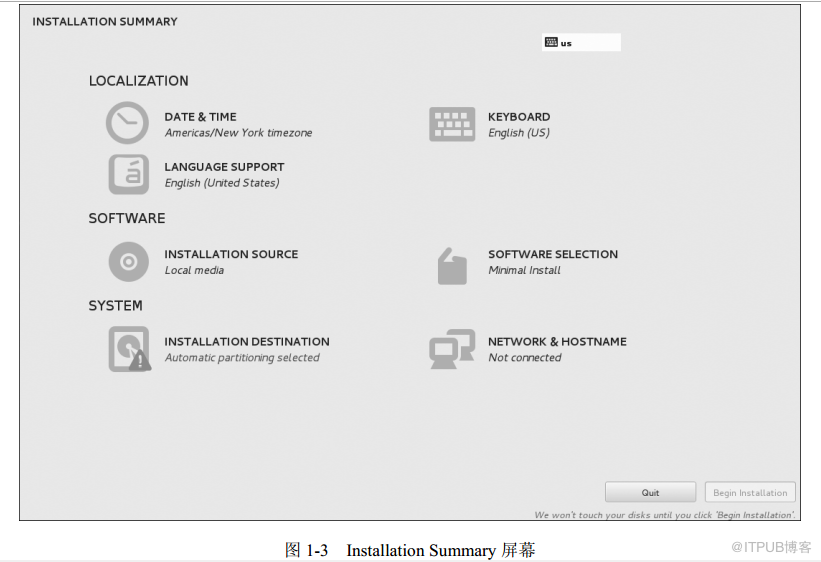
Task: Click 'Minimal Install' status text
Action: [x=524, y=270]
